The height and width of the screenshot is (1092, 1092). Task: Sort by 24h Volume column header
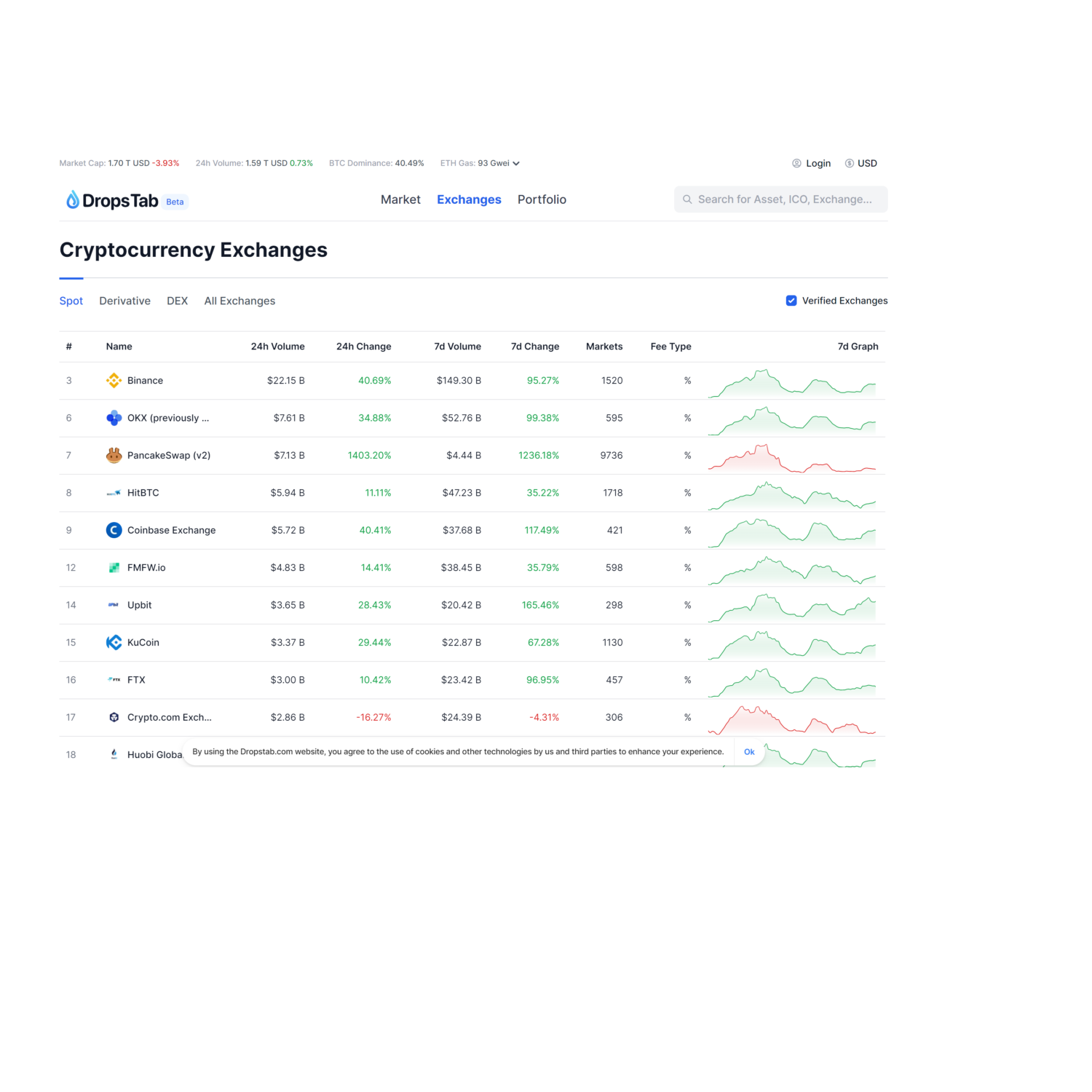277,347
